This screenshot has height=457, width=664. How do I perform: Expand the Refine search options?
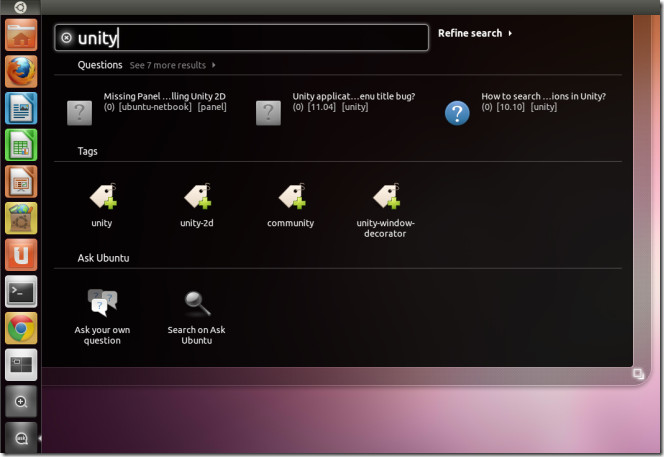click(475, 33)
